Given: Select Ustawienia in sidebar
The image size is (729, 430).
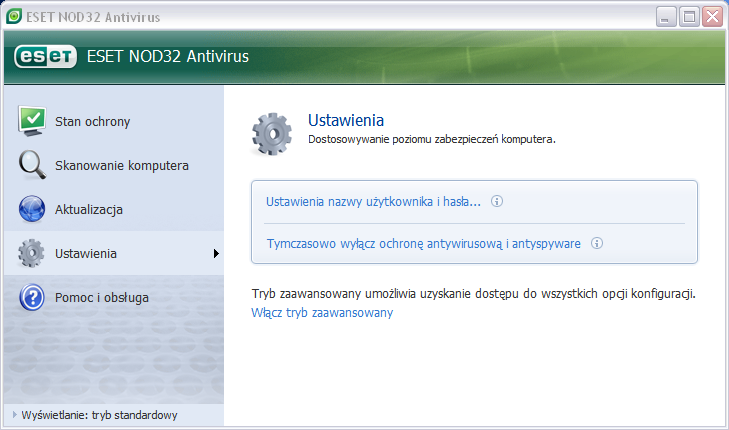Looking at the screenshot, I should tap(114, 253).
